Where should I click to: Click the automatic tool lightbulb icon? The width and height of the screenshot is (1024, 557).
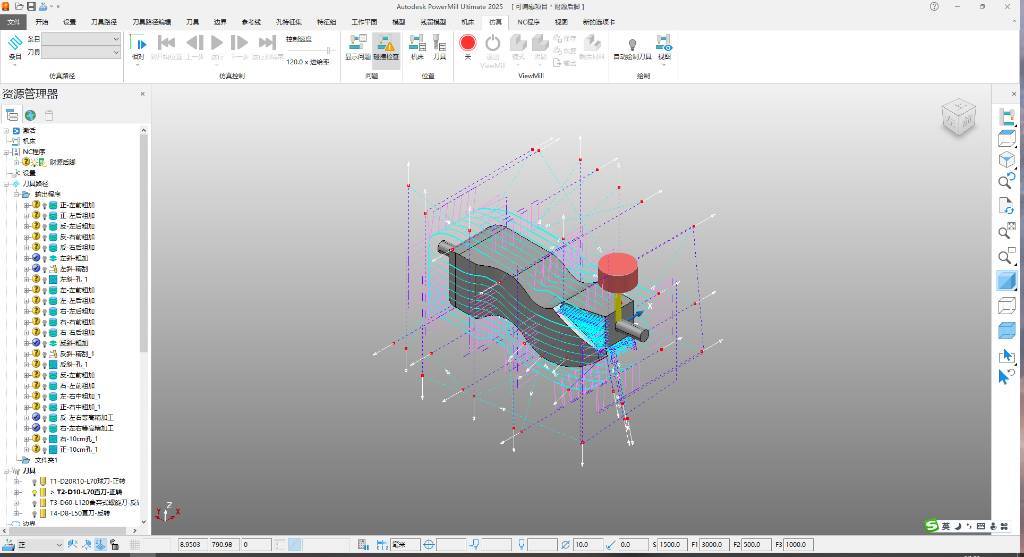pyautogui.click(x=632, y=44)
